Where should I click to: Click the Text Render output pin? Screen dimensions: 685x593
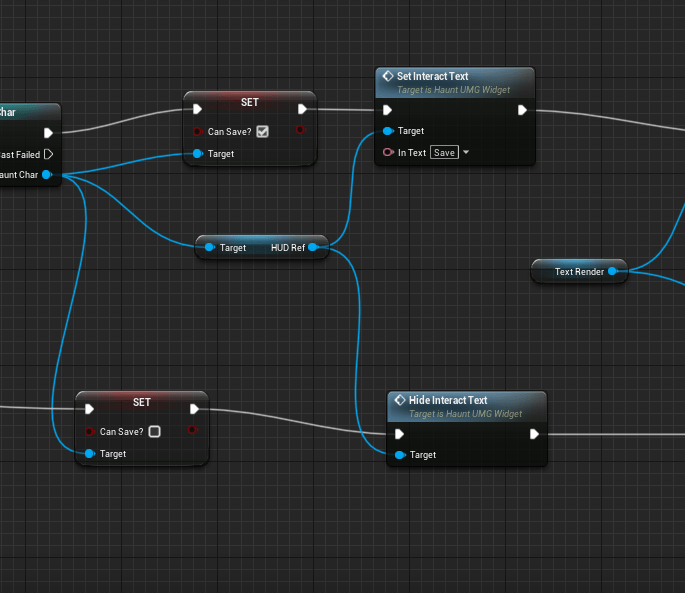pos(613,271)
